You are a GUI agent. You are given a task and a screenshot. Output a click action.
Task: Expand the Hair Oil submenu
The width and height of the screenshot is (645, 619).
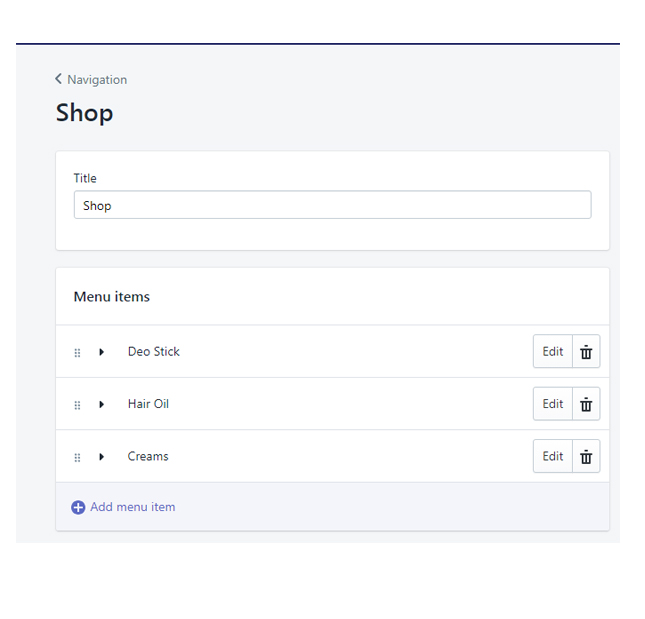tap(101, 405)
